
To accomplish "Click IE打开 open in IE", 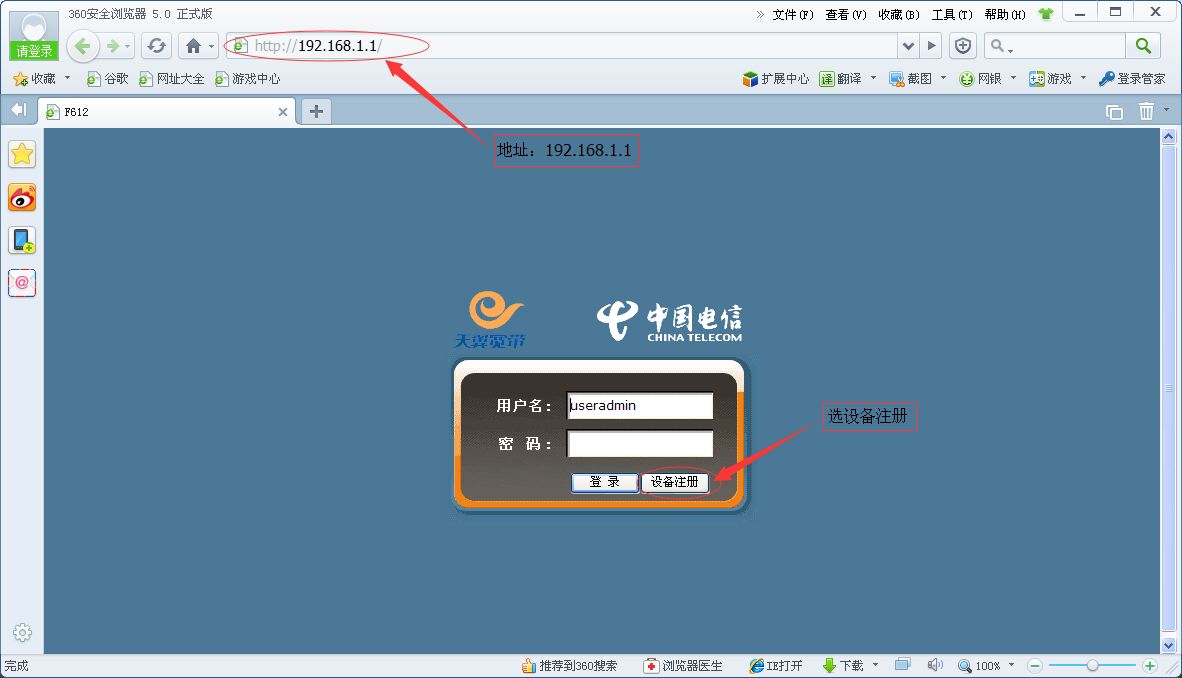I will tap(776, 666).
